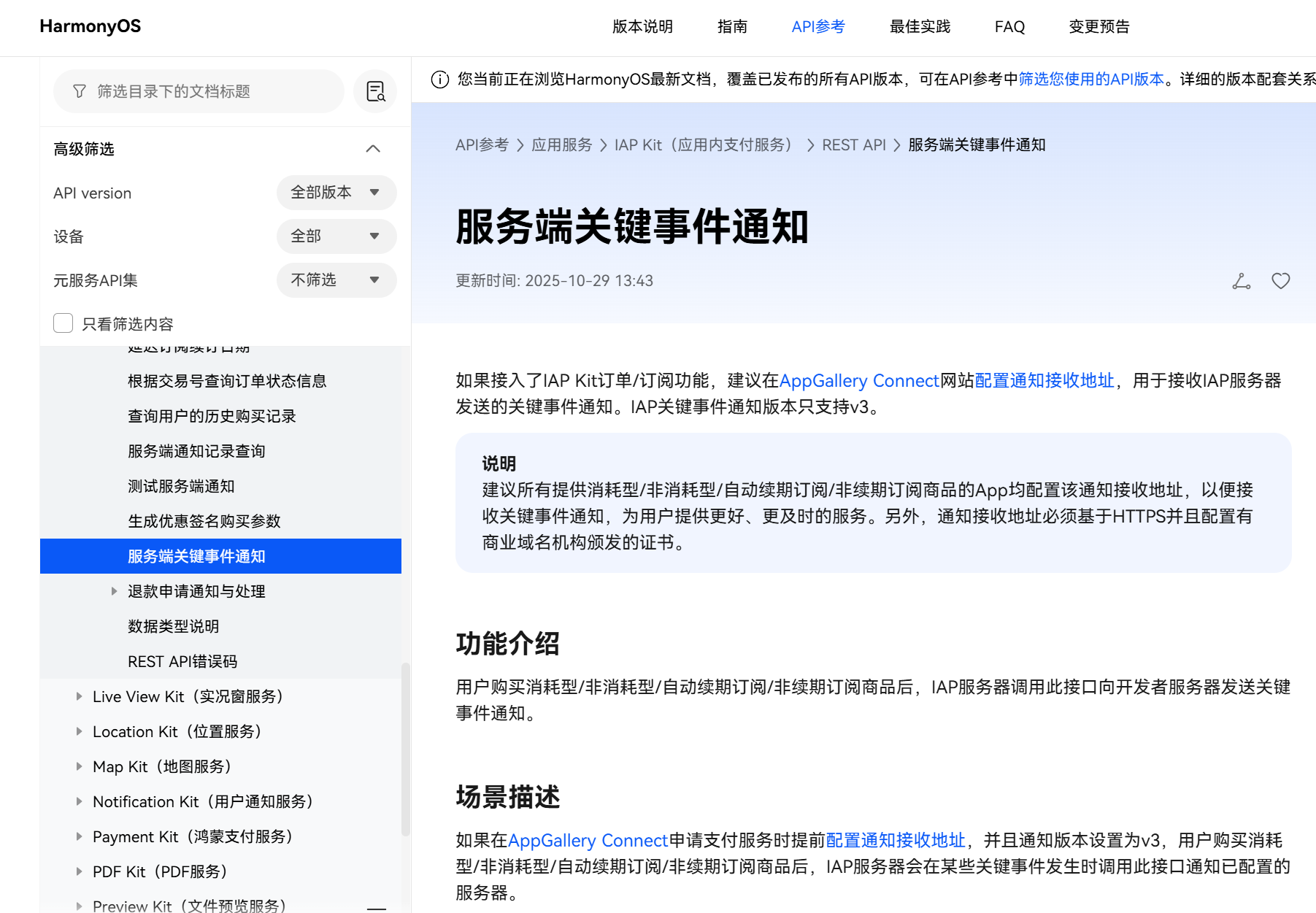Click the HarmonyOS logo
This screenshot has height=913, width=1316.
click(x=90, y=26)
